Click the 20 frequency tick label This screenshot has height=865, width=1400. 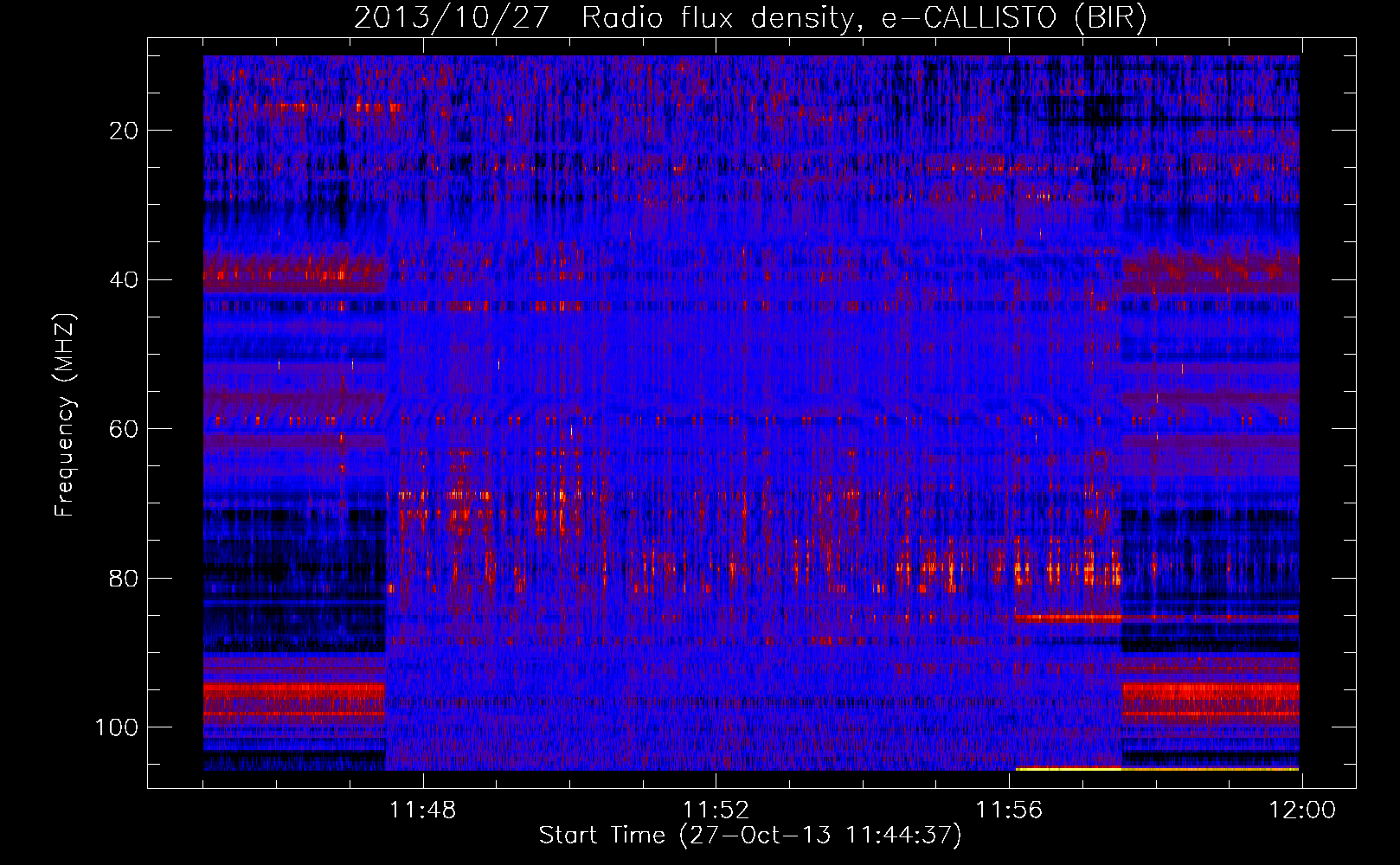pyautogui.click(x=125, y=131)
